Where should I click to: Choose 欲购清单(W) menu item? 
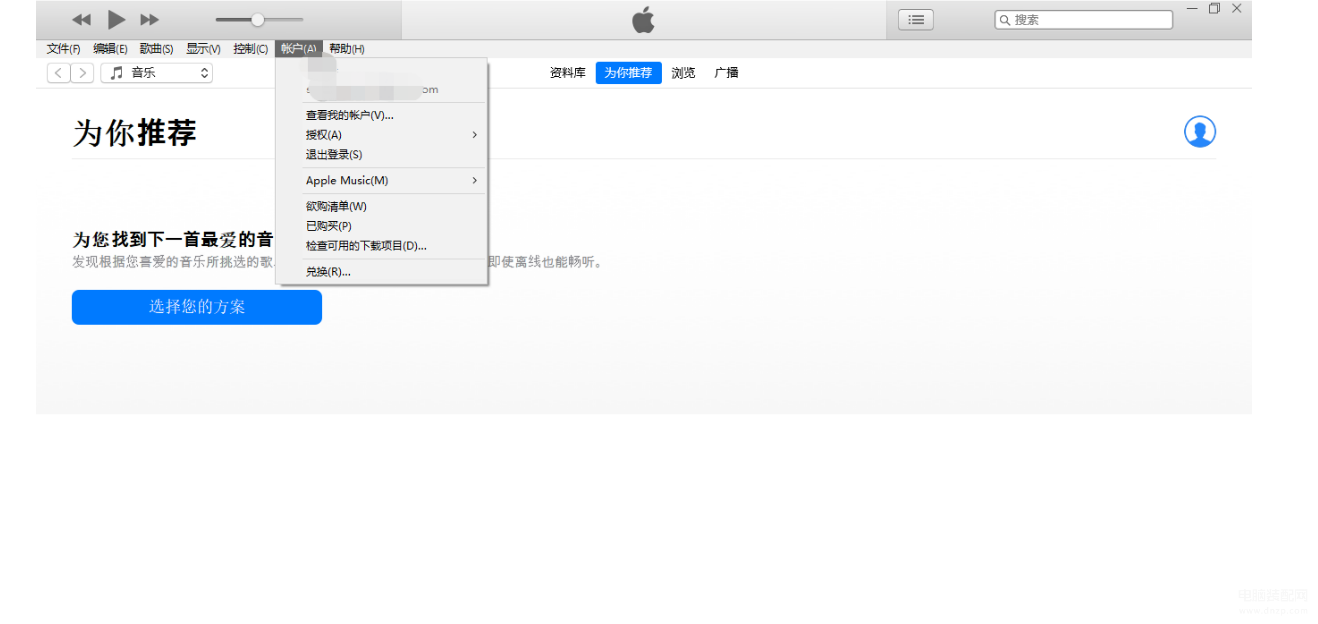(x=381, y=207)
